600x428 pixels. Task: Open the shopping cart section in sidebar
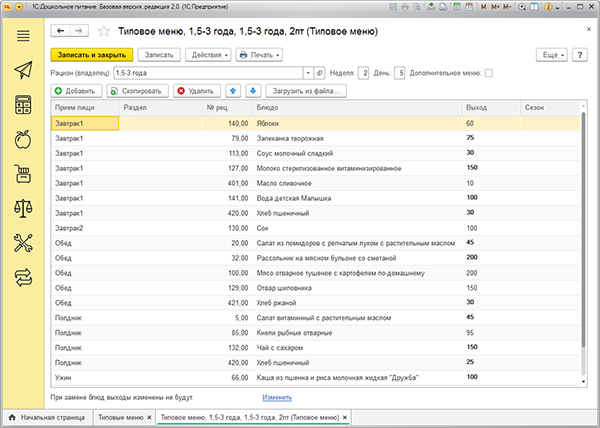point(23,174)
